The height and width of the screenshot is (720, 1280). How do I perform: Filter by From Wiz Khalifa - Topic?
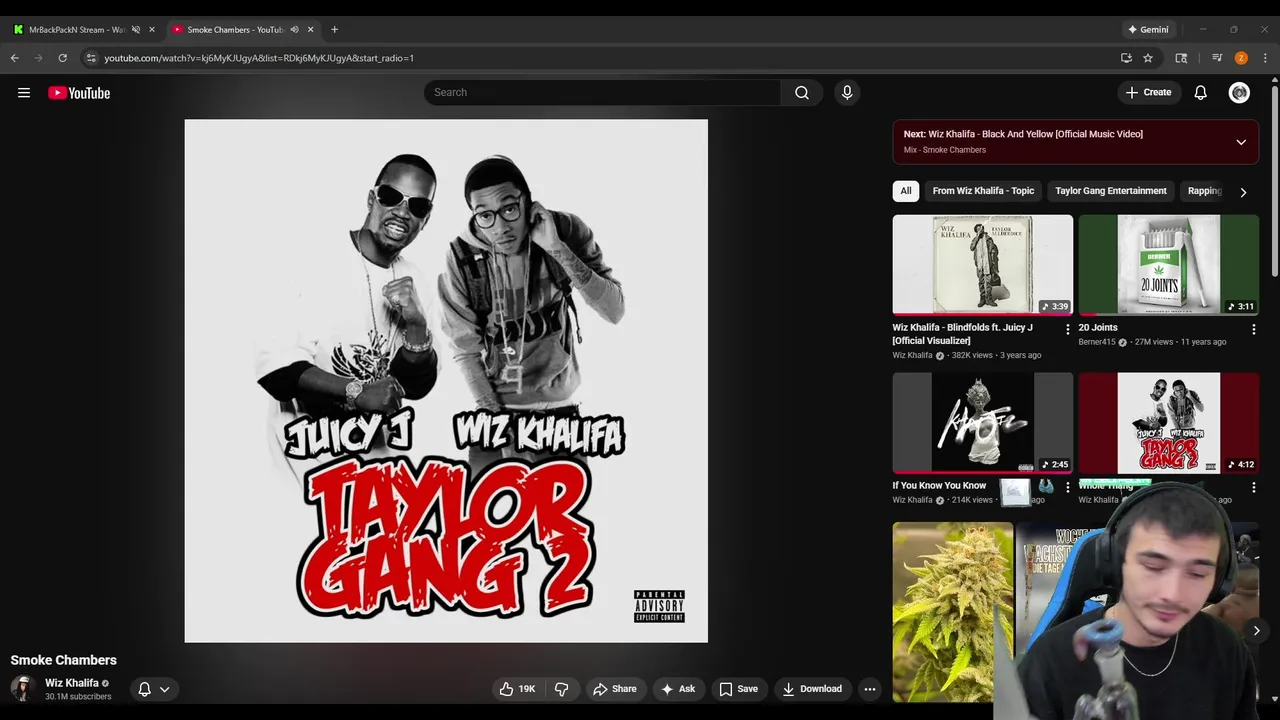pos(983,191)
